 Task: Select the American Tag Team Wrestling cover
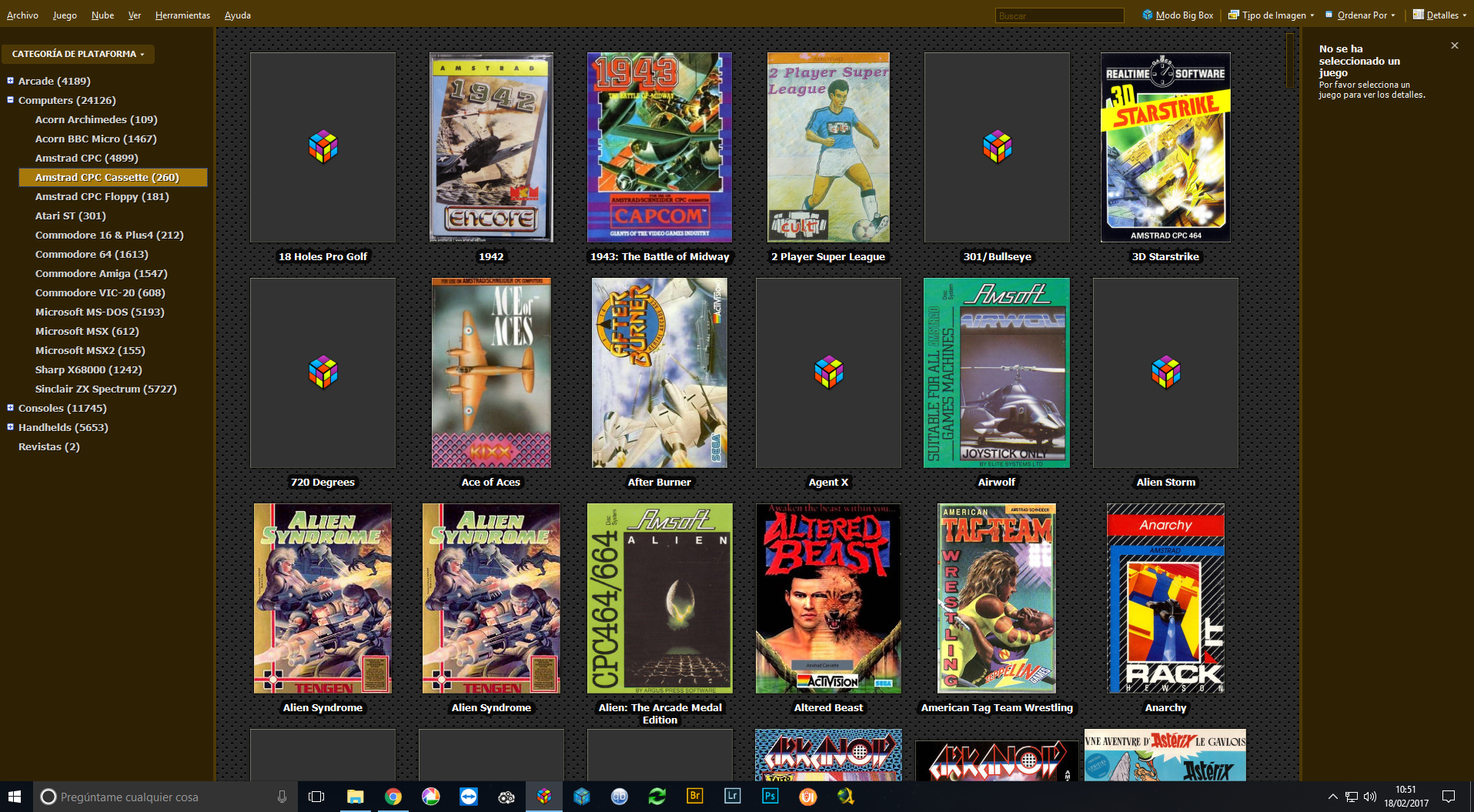tap(997, 598)
